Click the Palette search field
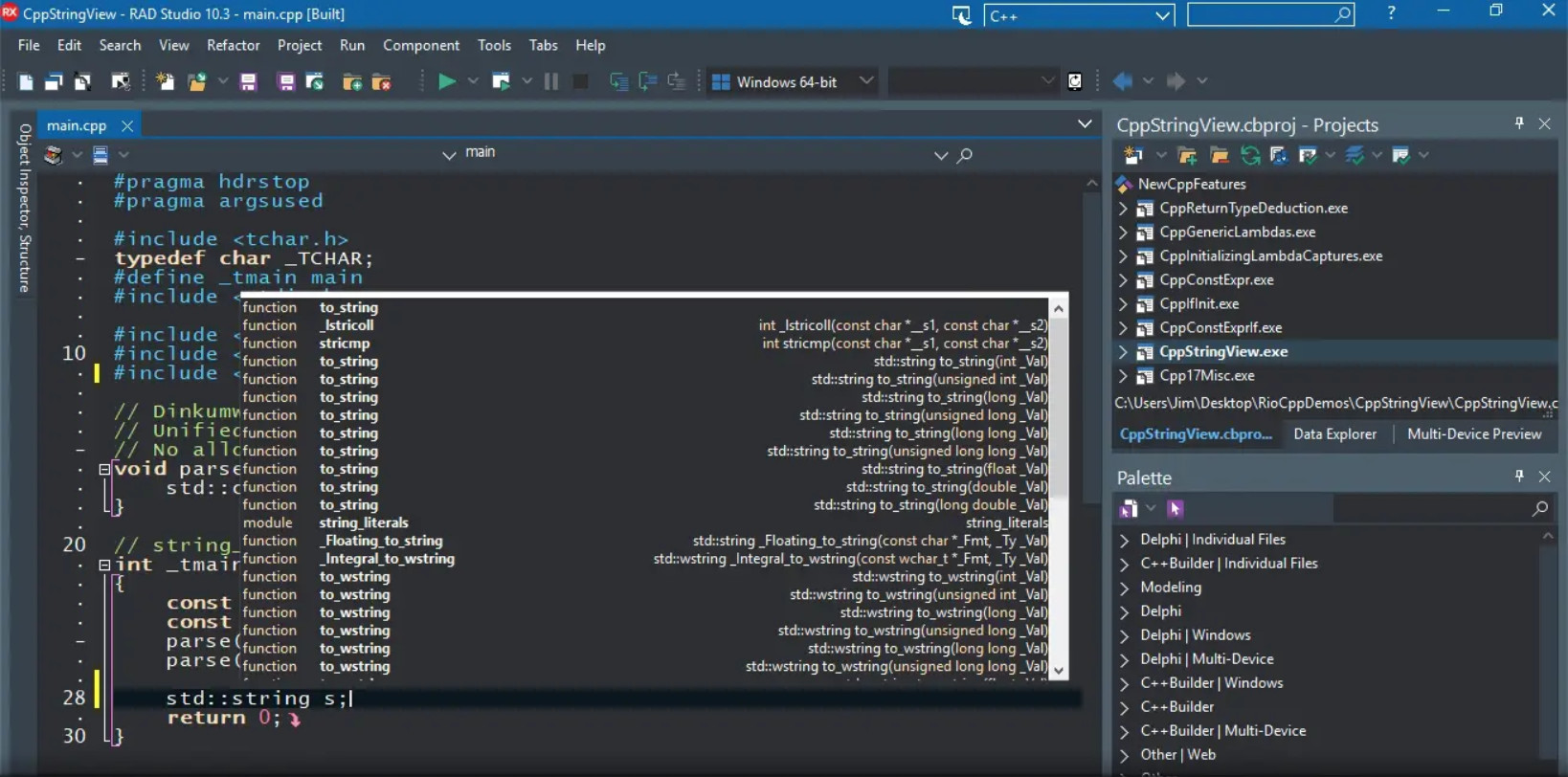Image resolution: width=1568 pixels, height=777 pixels. pos(1442,509)
